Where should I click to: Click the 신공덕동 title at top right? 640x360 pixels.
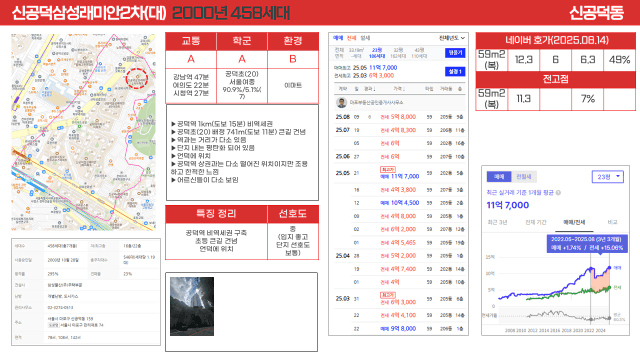[596, 13]
